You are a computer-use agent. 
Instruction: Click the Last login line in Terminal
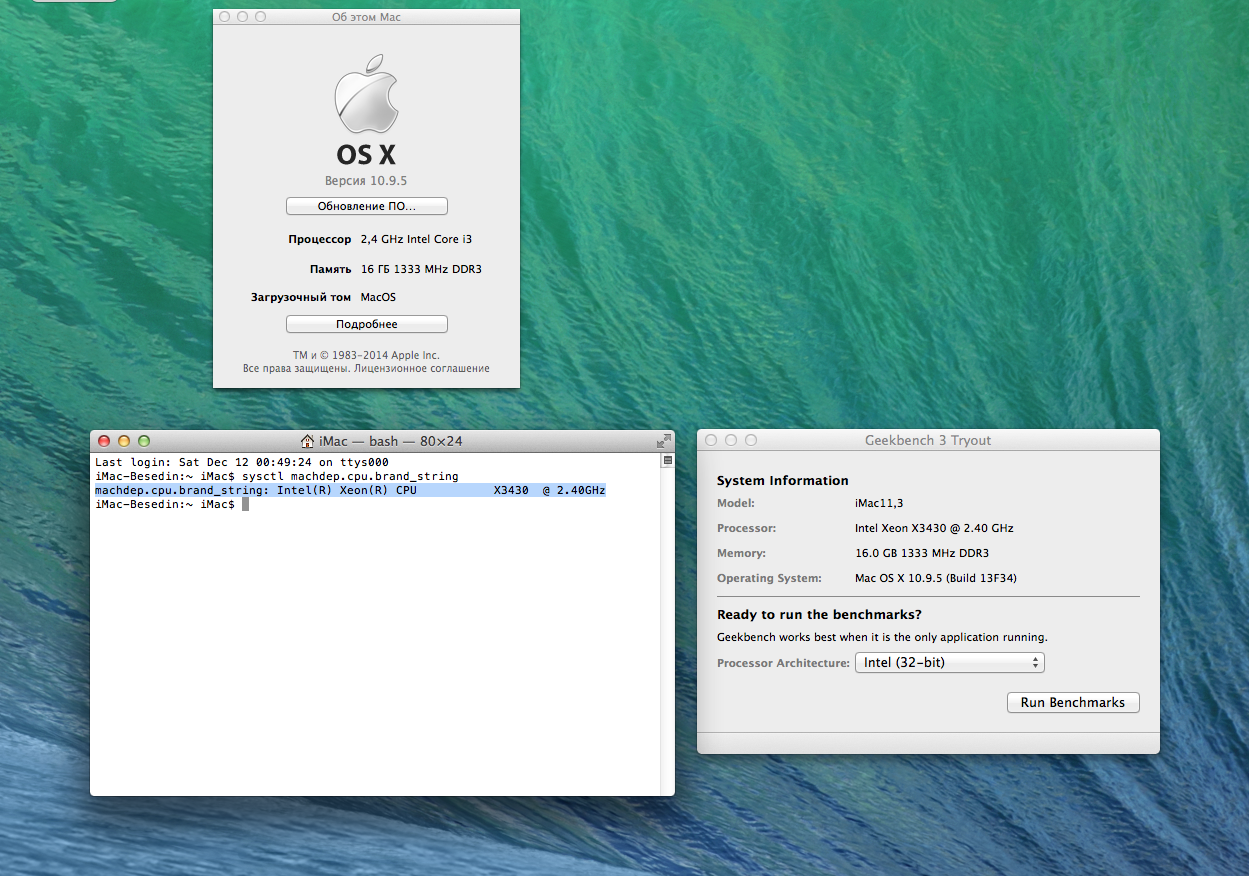point(241,462)
